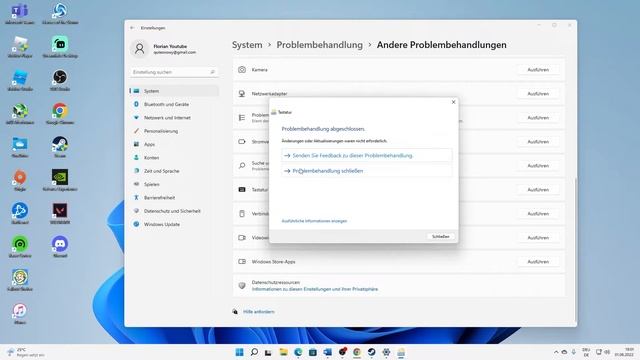Image resolution: width=640 pixels, height=360 pixels.
Task: Open GeForce Experience desktop icon
Action: (x=60, y=180)
